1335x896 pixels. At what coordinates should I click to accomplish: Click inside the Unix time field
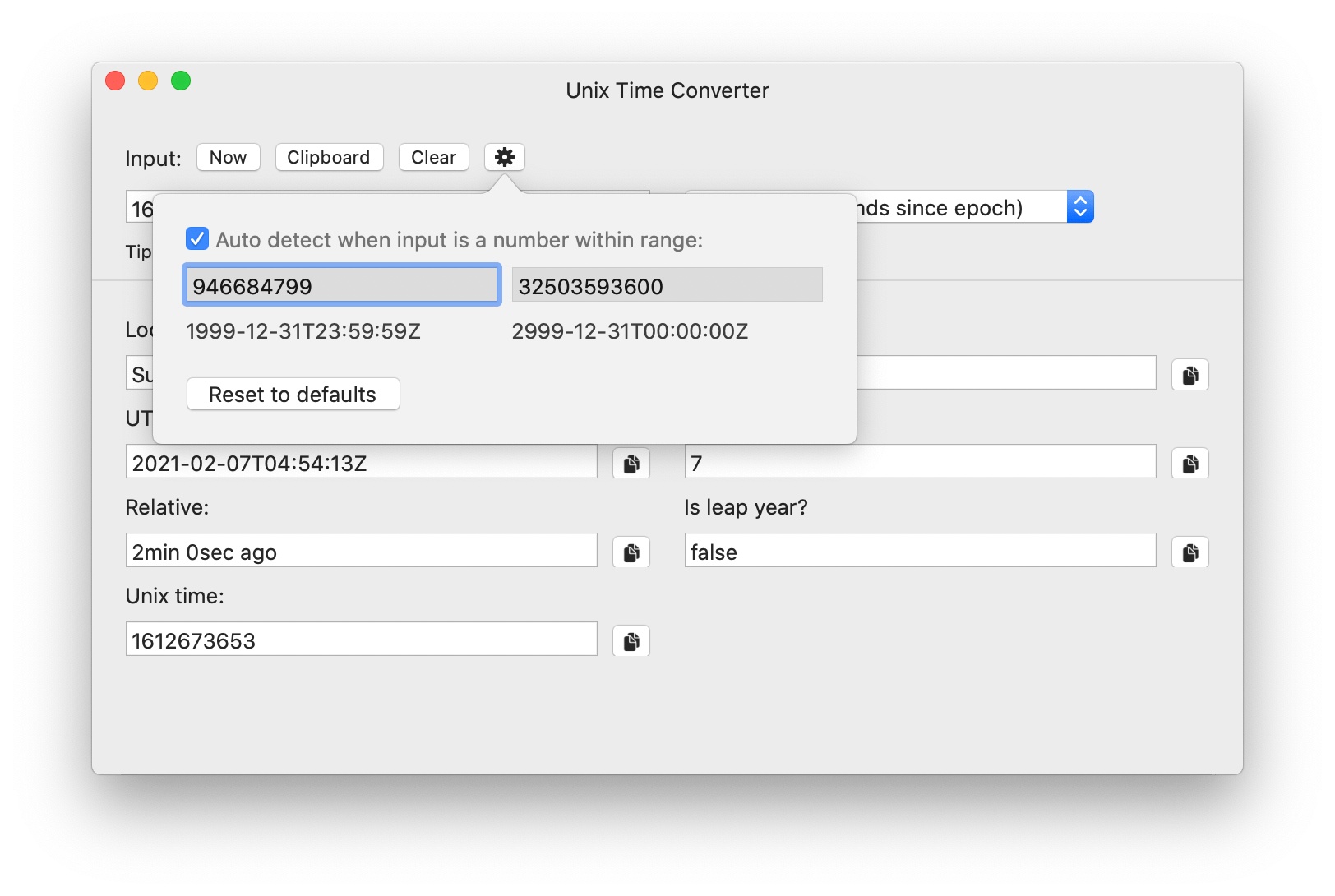362,639
